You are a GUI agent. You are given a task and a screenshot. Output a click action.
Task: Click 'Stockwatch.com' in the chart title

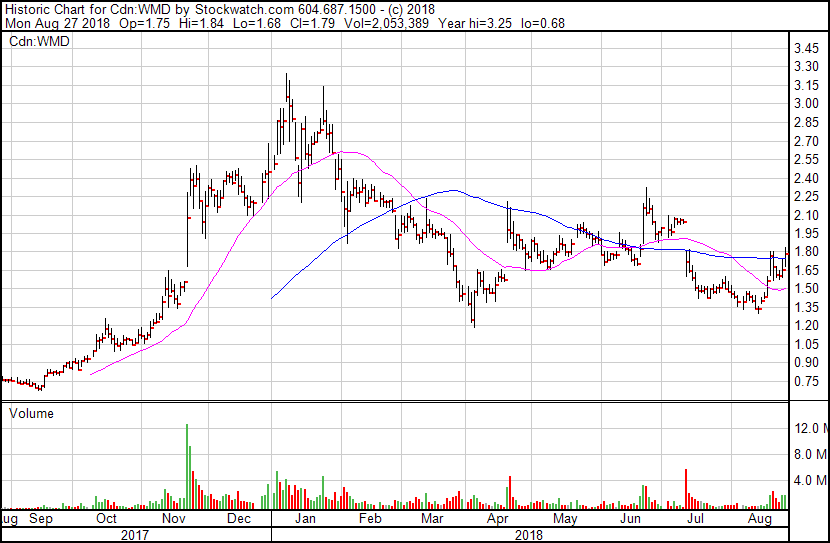(245, 10)
